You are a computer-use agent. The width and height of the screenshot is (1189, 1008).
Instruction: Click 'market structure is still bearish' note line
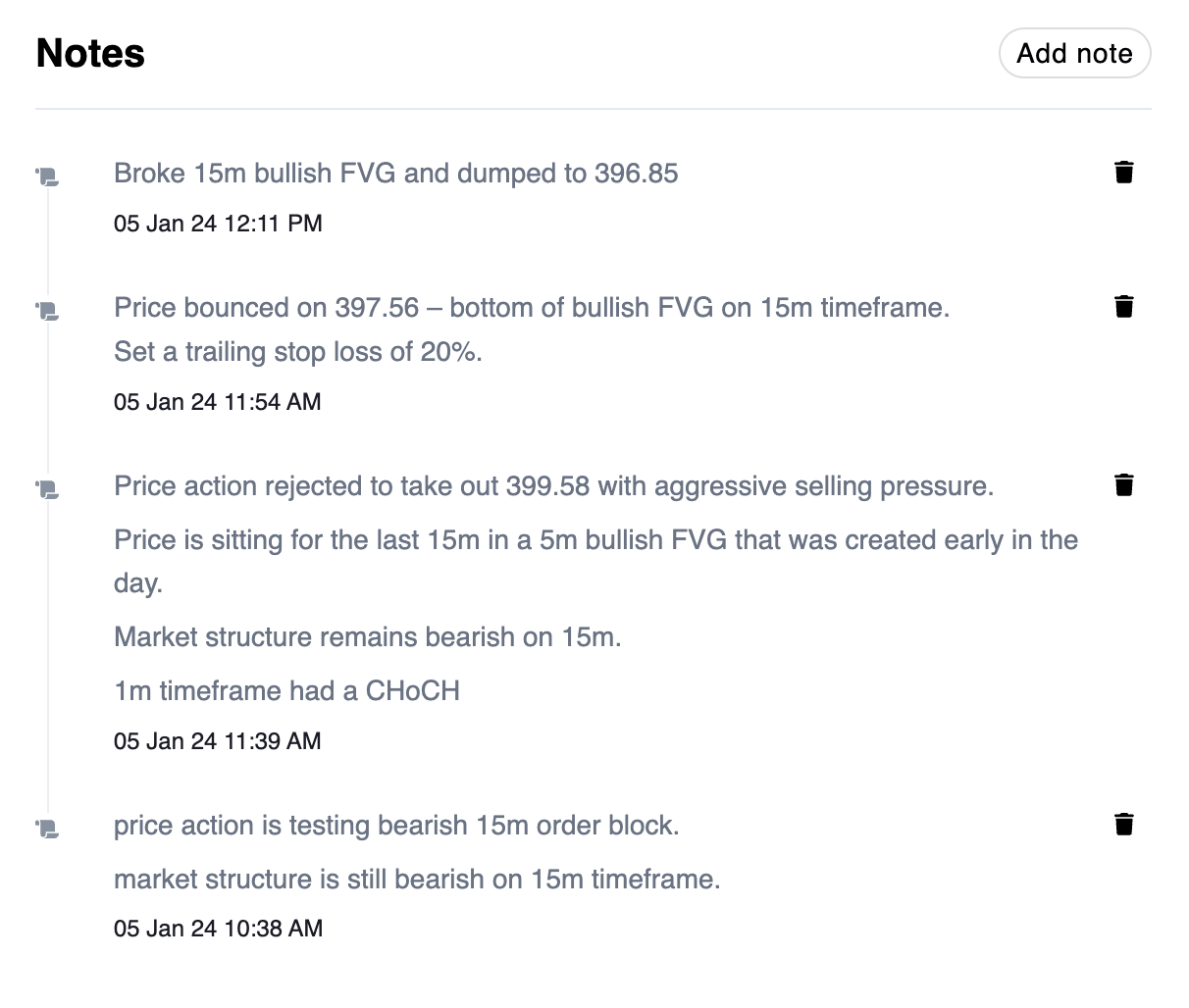point(417,880)
